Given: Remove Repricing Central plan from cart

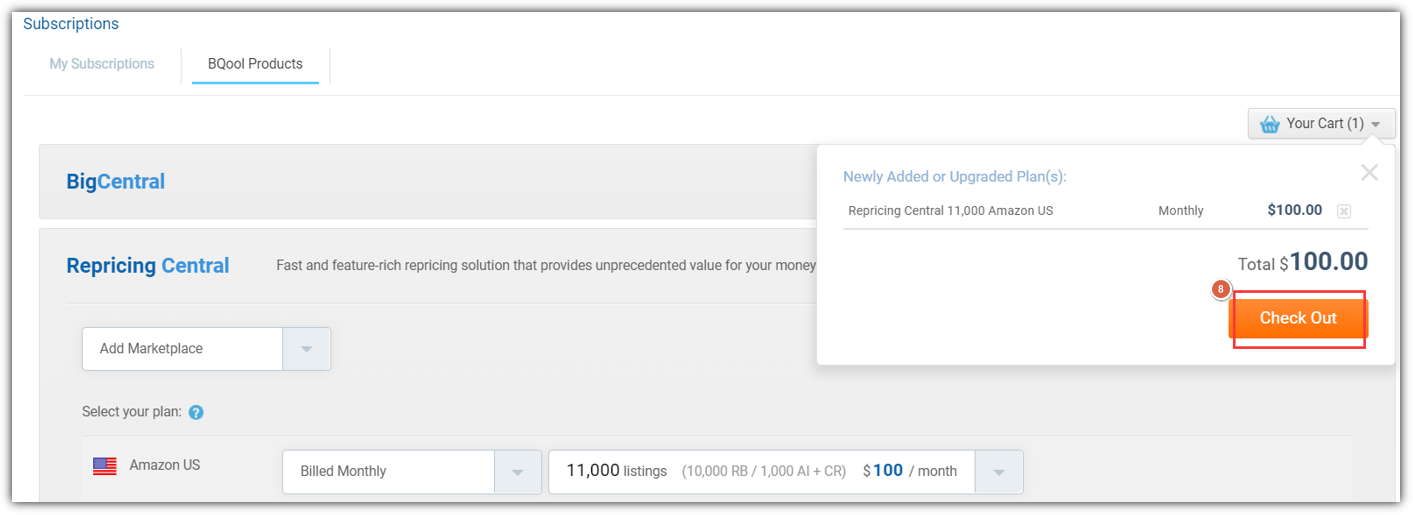Looking at the screenshot, I should [x=1344, y=211].
